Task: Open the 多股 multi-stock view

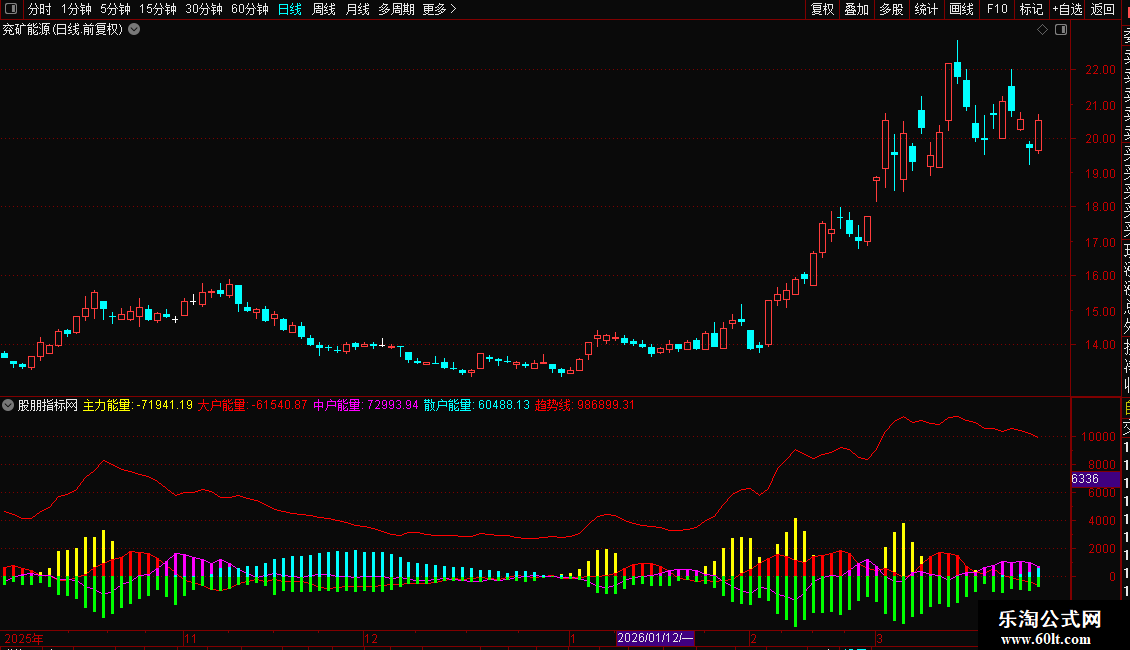Action: [x=891, y=9]
